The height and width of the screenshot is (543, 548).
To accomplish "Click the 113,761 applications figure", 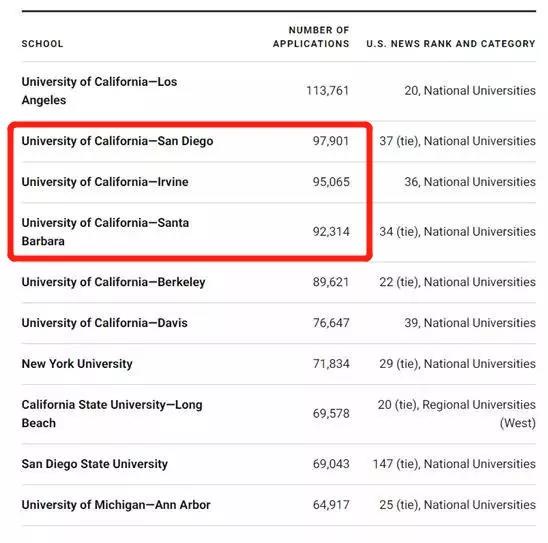I will [328, 91].
